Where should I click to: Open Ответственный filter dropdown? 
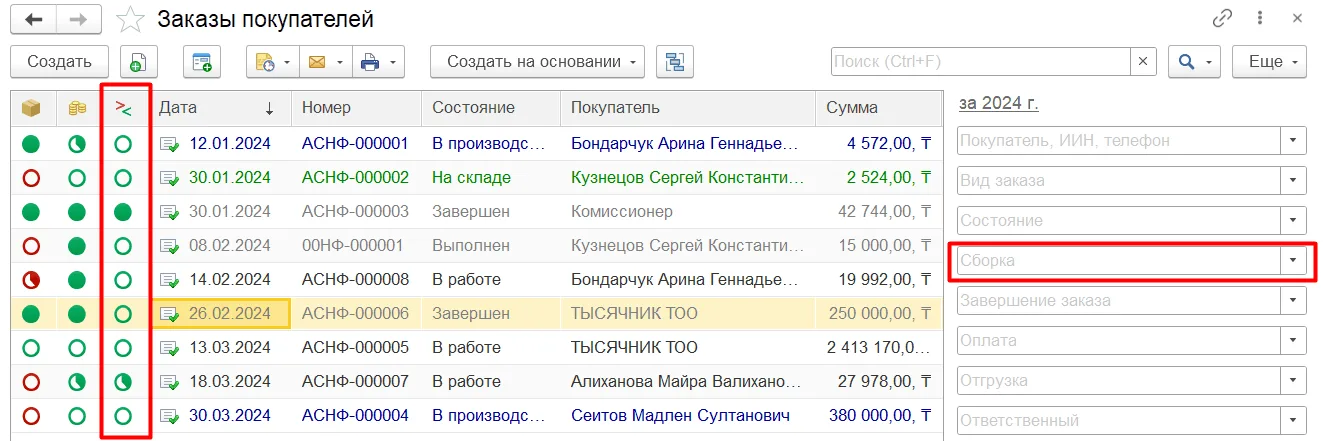(x=1294, y=421)
